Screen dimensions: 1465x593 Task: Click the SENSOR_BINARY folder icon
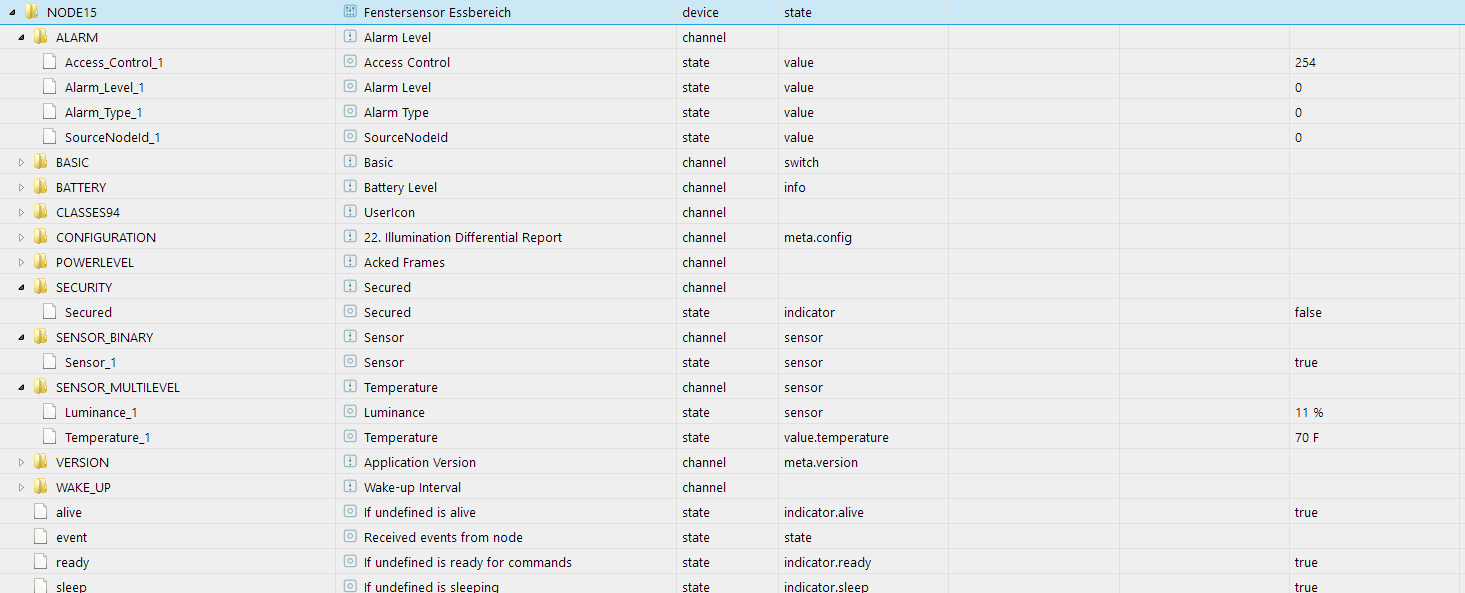(x=40, y=337)
